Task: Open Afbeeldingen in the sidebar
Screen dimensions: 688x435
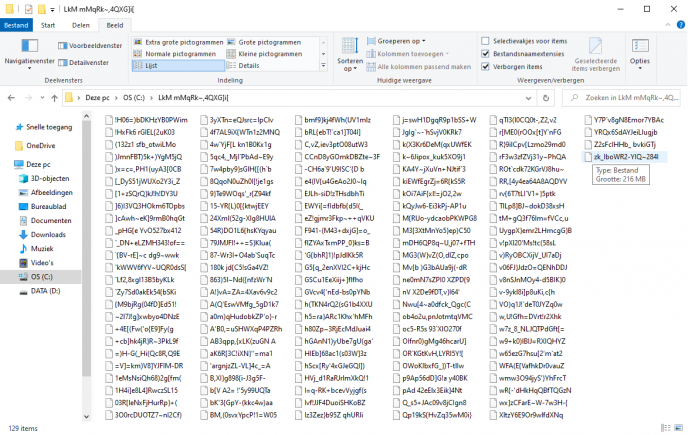Action: pyautogui.click(x=46, y=193)
